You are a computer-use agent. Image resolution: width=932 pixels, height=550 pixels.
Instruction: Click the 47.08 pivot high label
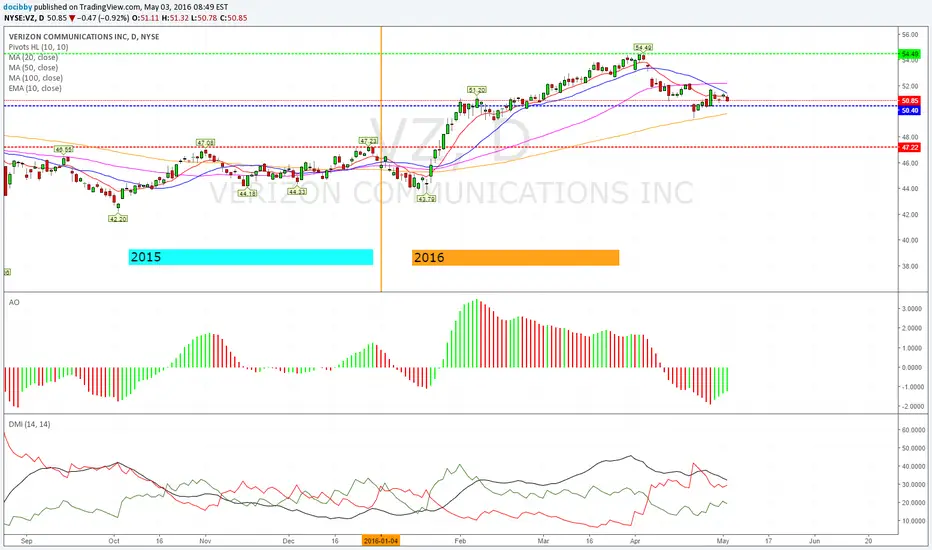click(x=206, y=143)
